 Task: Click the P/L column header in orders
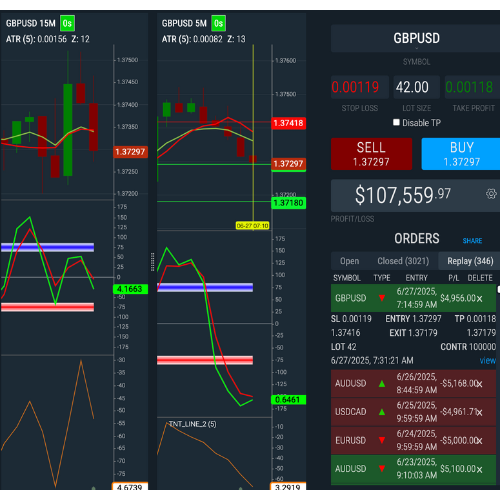point(453,278)
